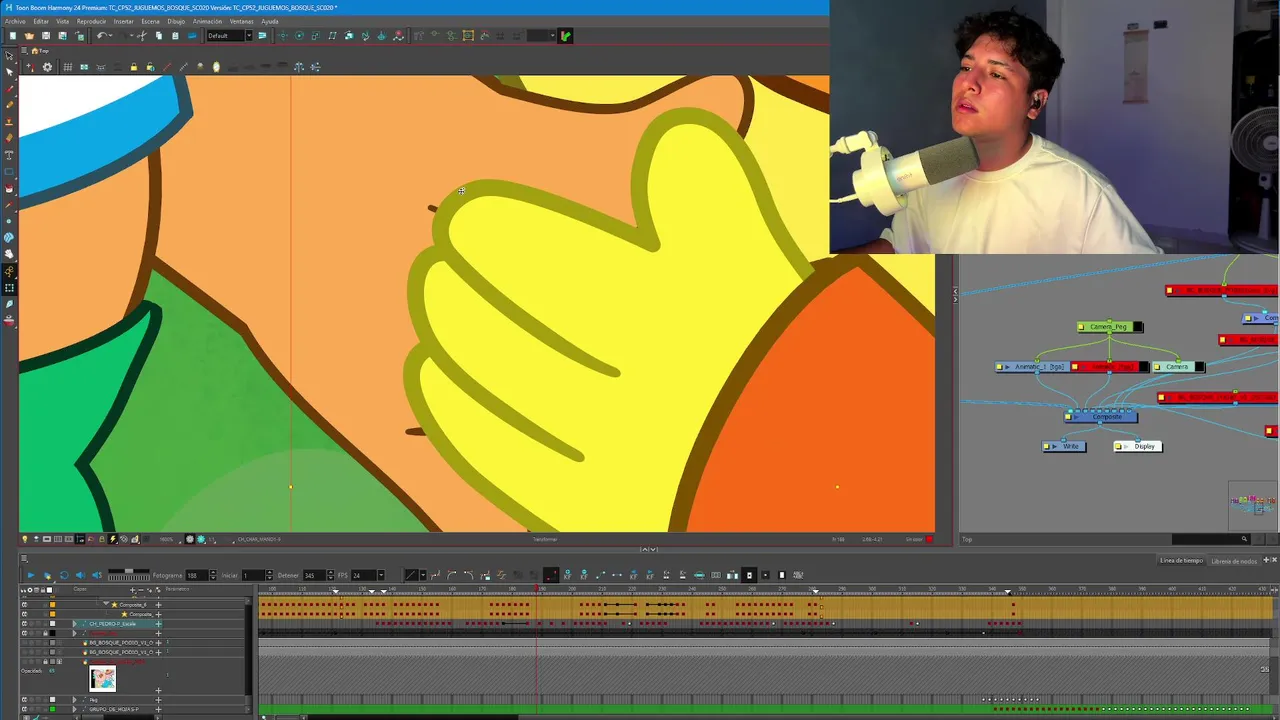Click the Fotograma frame number field

point(196,575)
